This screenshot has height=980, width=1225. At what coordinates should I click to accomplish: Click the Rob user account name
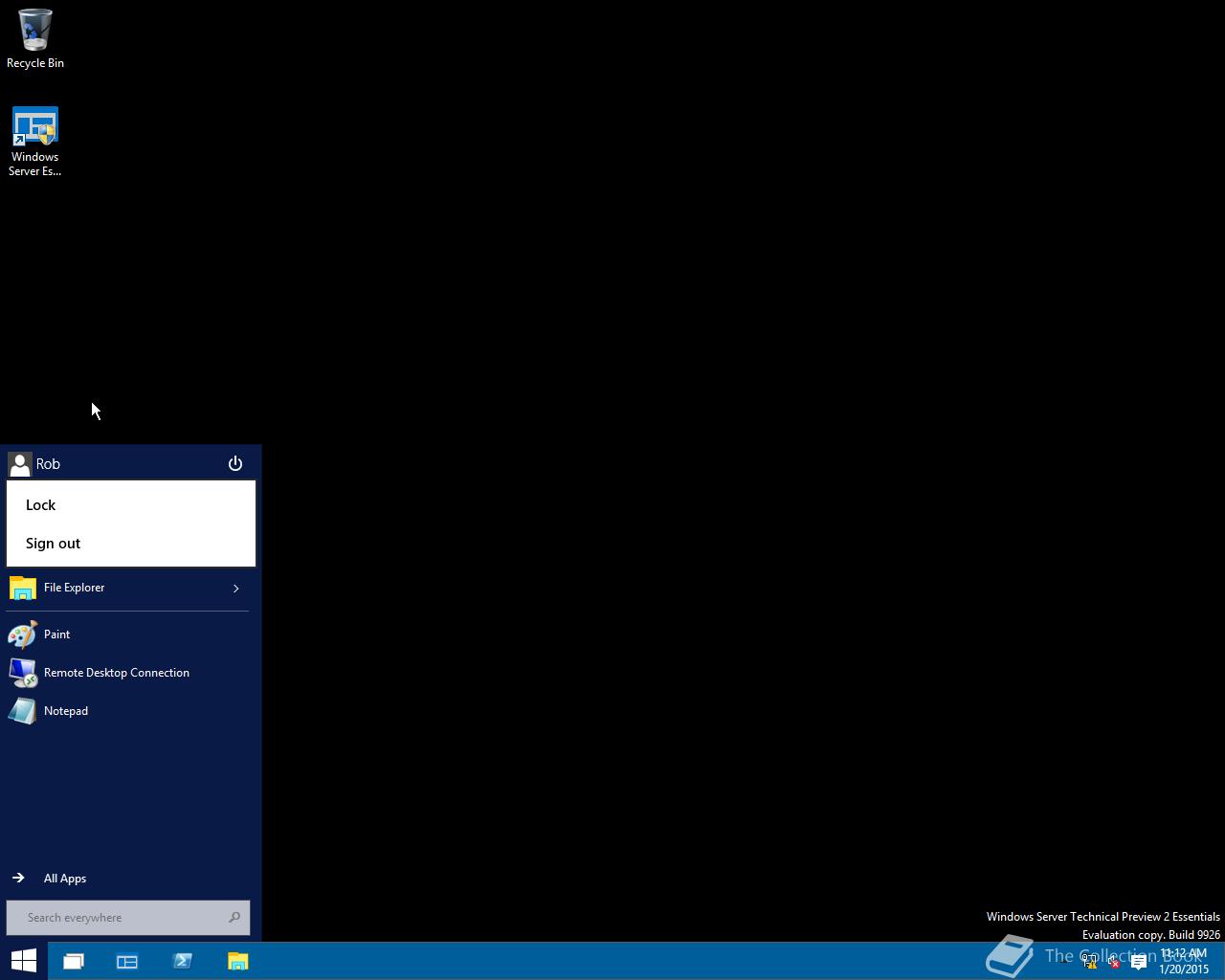48,464
